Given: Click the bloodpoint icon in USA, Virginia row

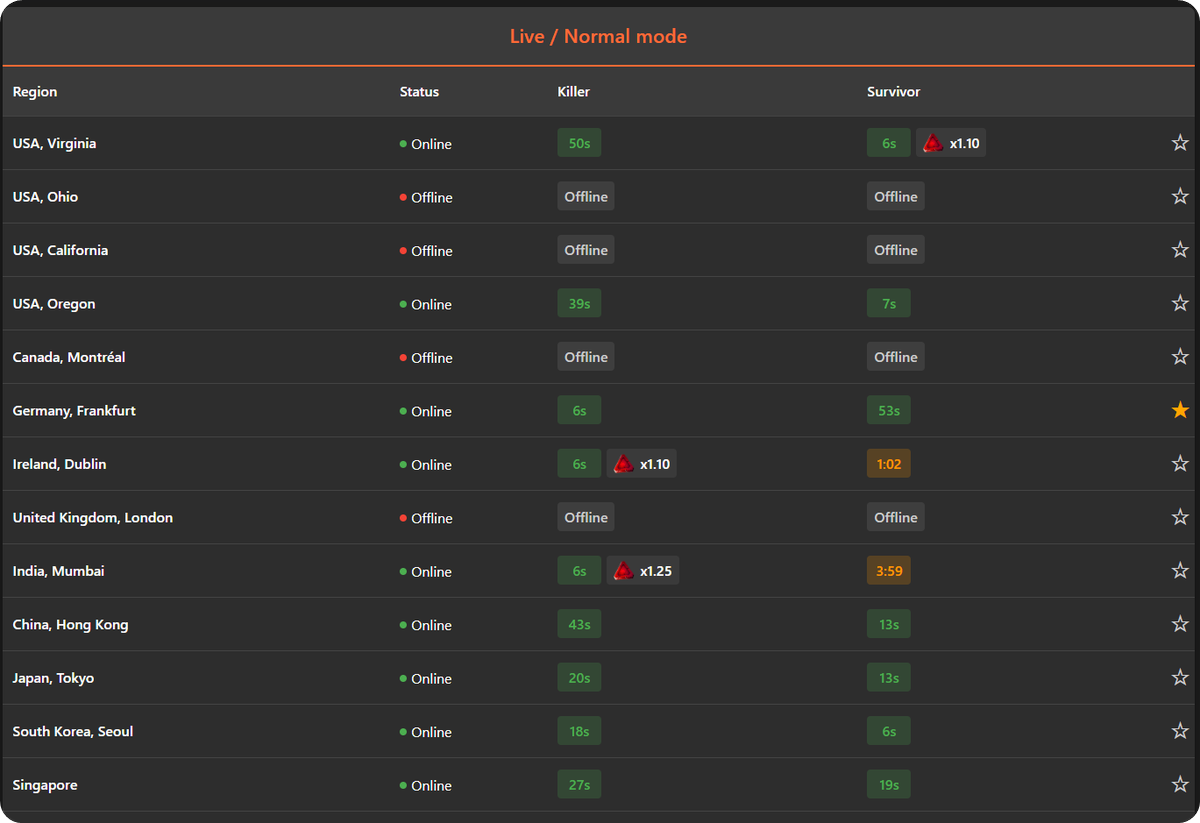Looking at the screenshot, I should coord(933,143).
